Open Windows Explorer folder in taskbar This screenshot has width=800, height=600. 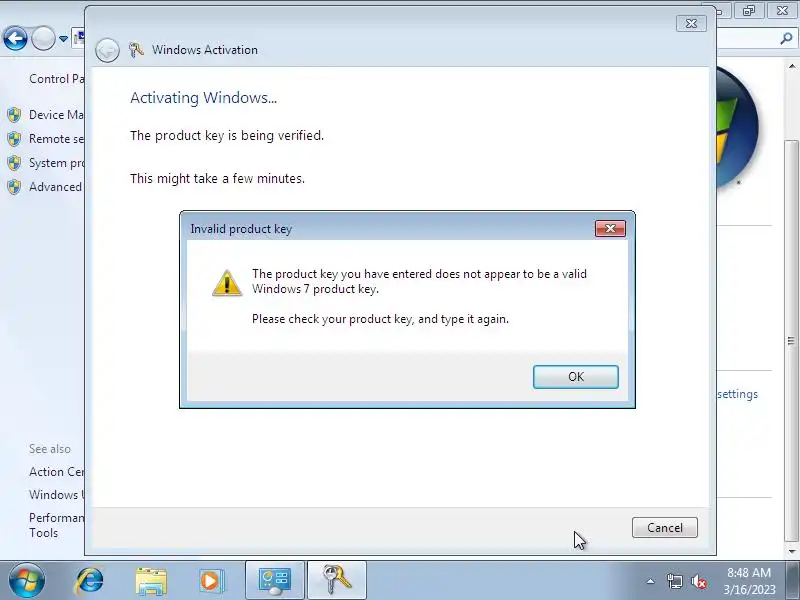tap(151, 581)
